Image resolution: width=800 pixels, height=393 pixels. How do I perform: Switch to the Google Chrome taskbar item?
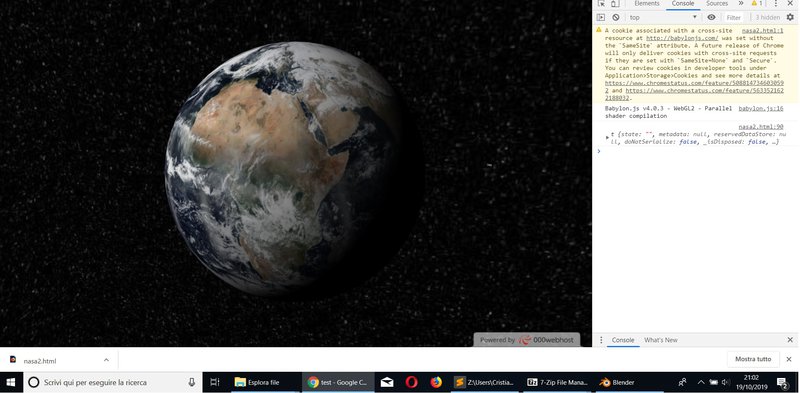338,382
